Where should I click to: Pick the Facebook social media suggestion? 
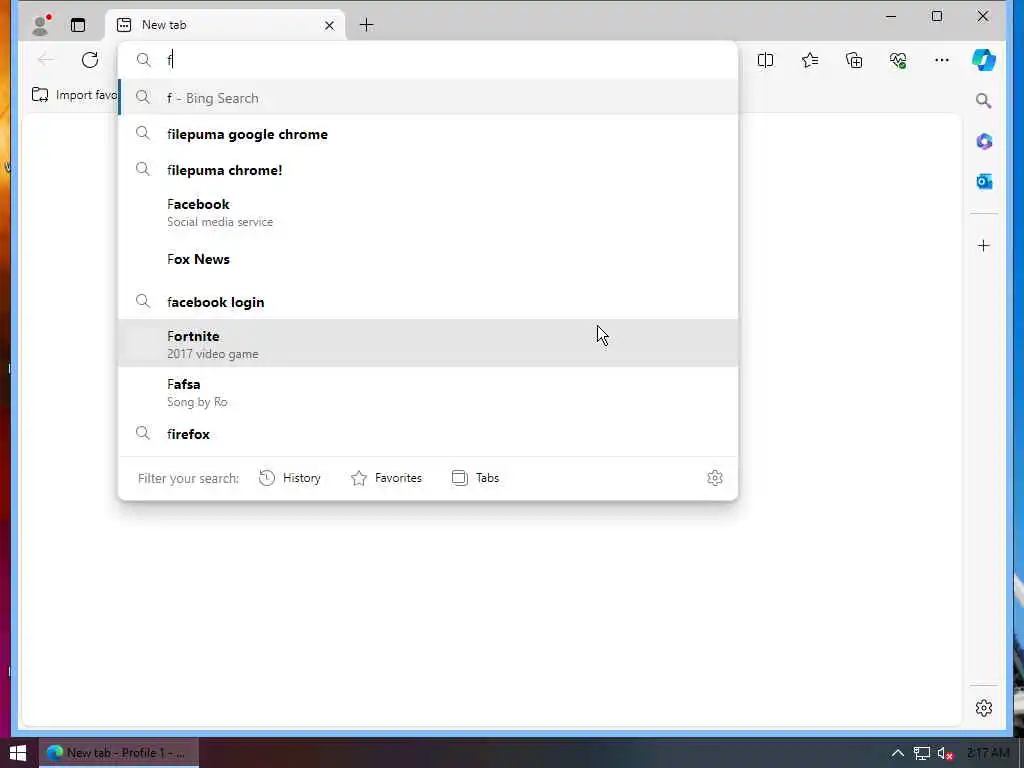click(428, 212)
